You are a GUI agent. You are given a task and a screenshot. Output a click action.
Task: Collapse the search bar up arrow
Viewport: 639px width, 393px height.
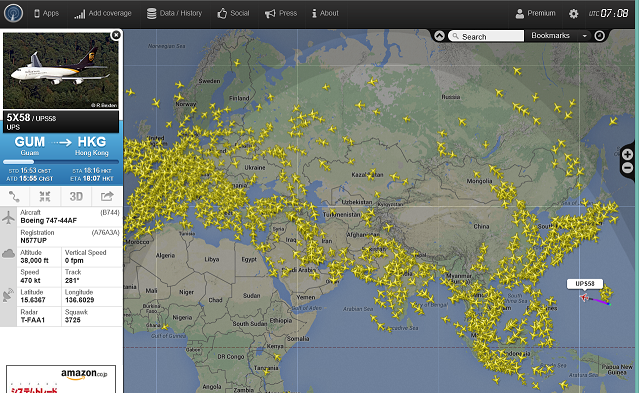(x=439, y=36)
